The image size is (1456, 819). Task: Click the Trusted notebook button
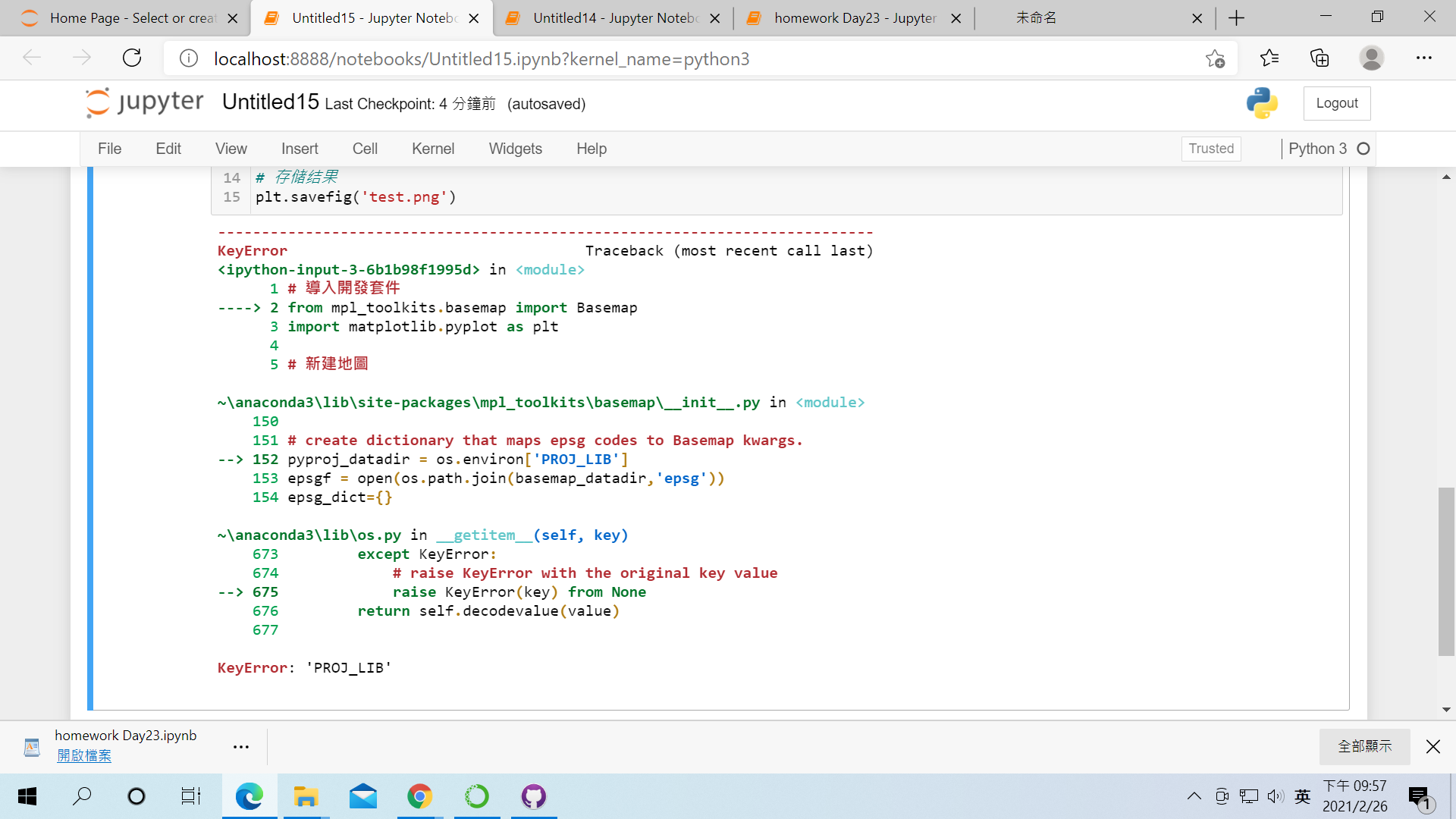pyautogui.click(x=1211, y=149)
